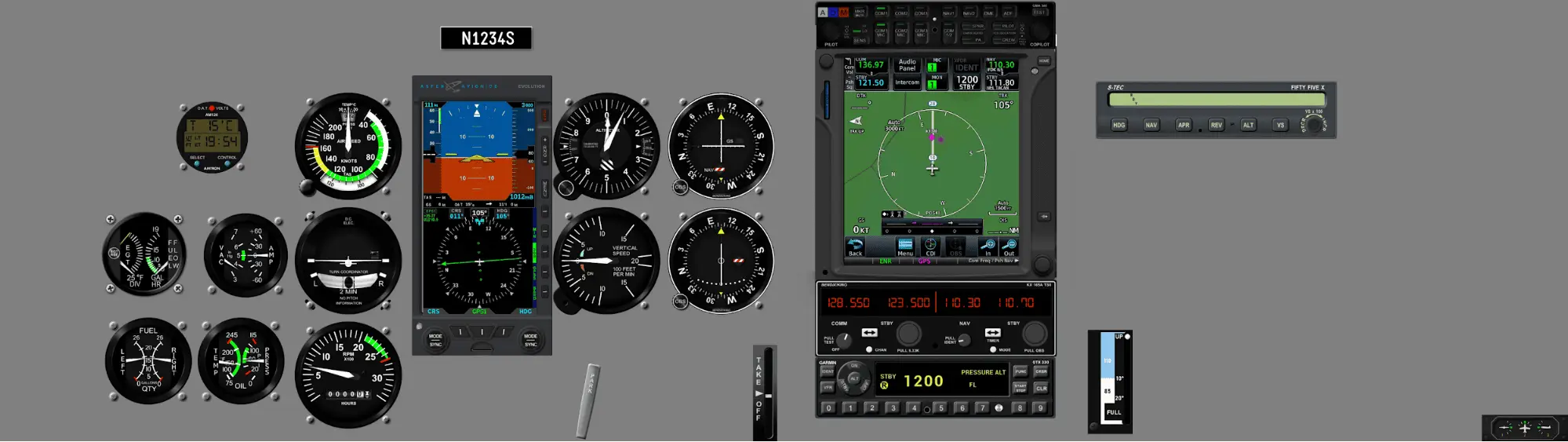The image size is (1568, 442).
Task: Hit the Direct-To key on the GTN bezel
Action: [x=1044, y=216]
